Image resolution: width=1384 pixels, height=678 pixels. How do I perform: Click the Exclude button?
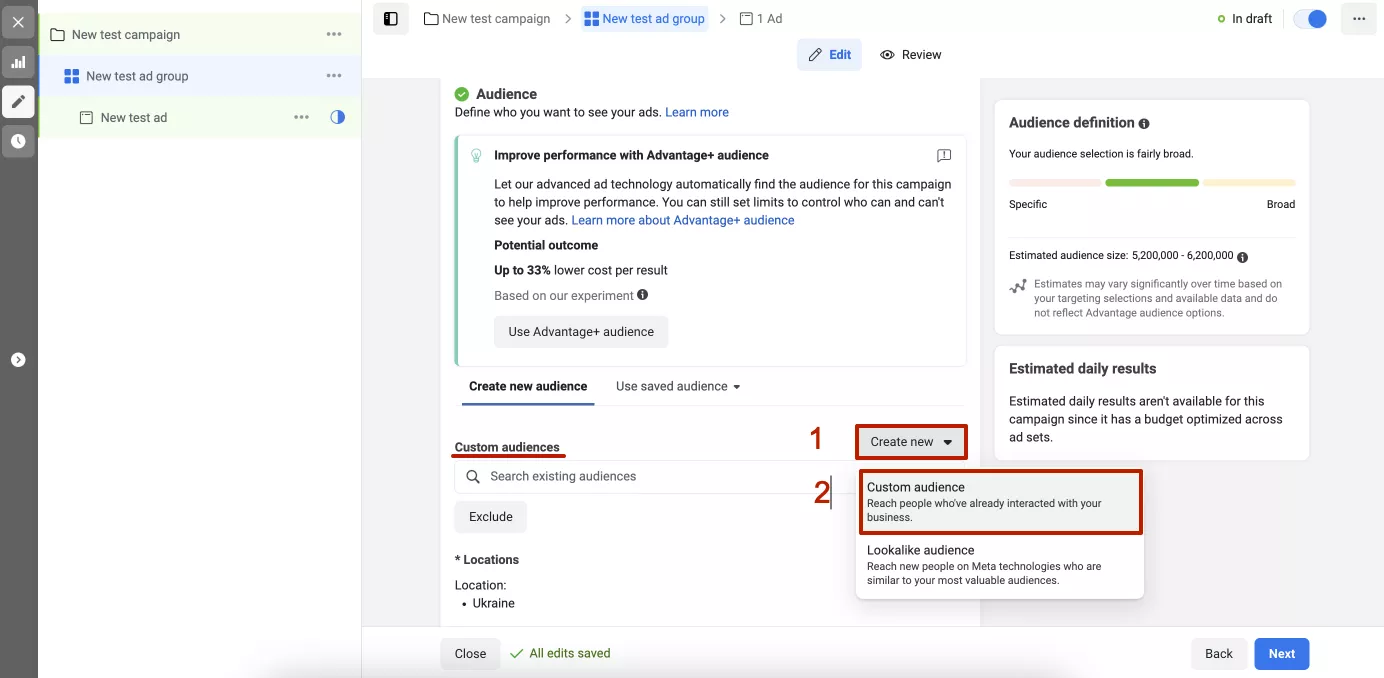(x=491, y=517)
